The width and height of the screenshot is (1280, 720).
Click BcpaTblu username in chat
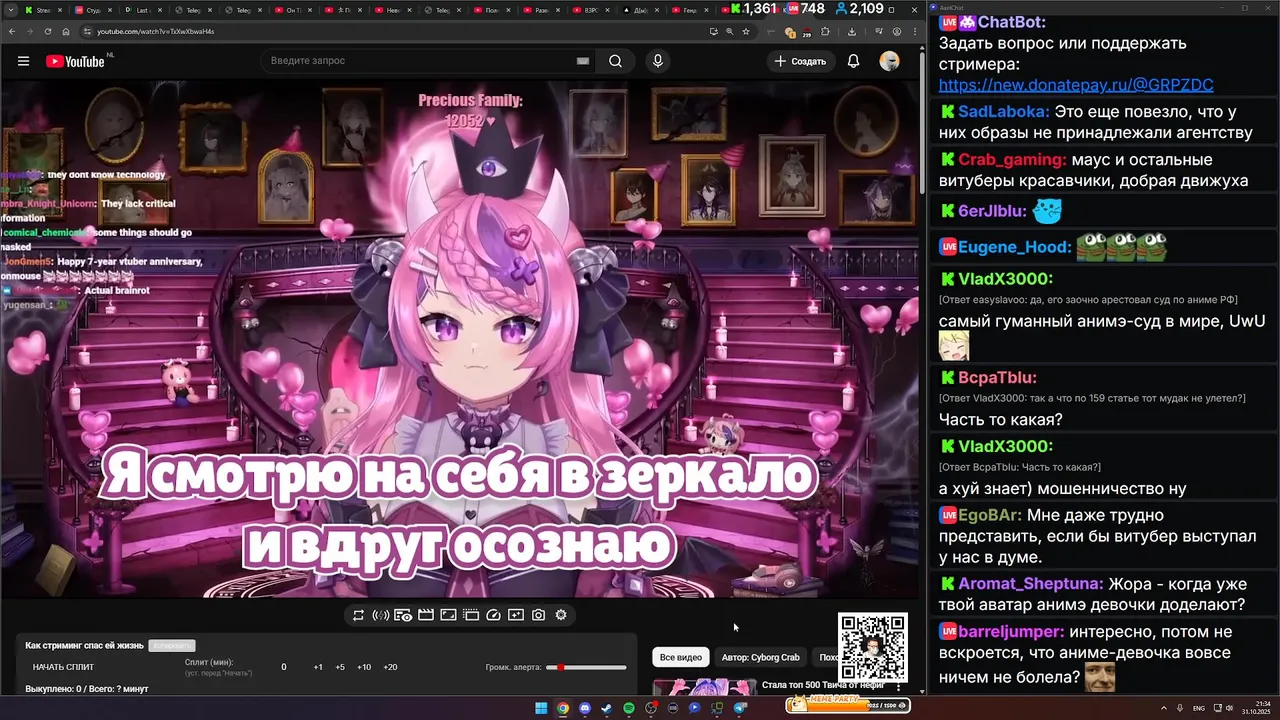pyautogui.click(x=997, y=378)
